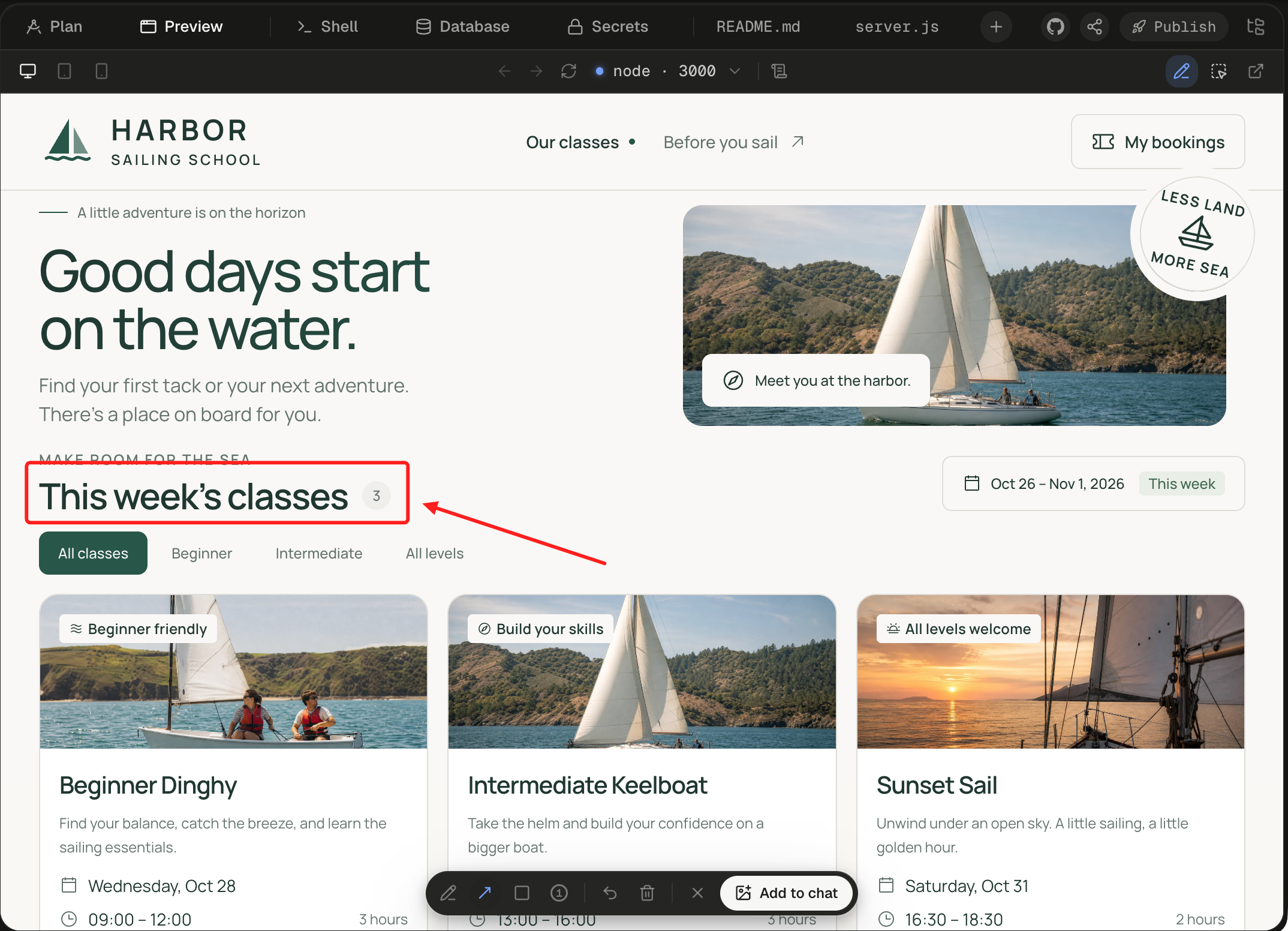Select the rectangle tool in annotation bar

(x=522, y=893)
